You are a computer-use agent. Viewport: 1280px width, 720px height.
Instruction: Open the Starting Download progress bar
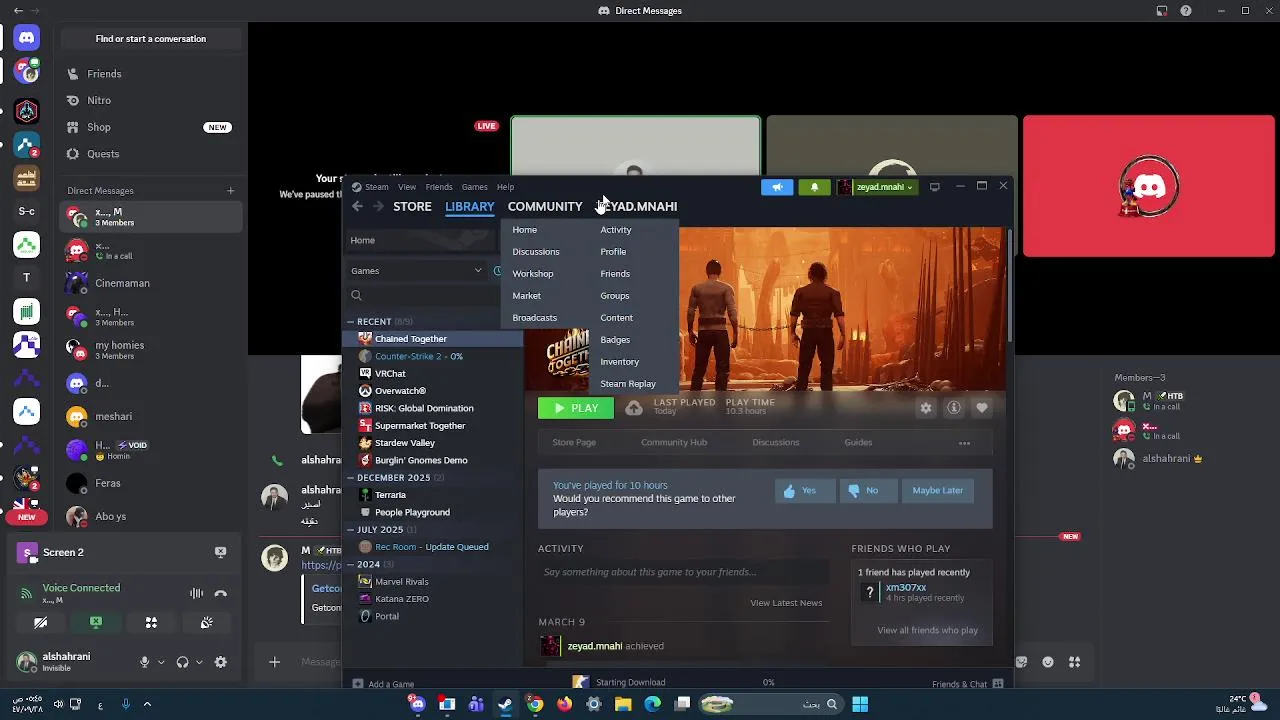673,682
